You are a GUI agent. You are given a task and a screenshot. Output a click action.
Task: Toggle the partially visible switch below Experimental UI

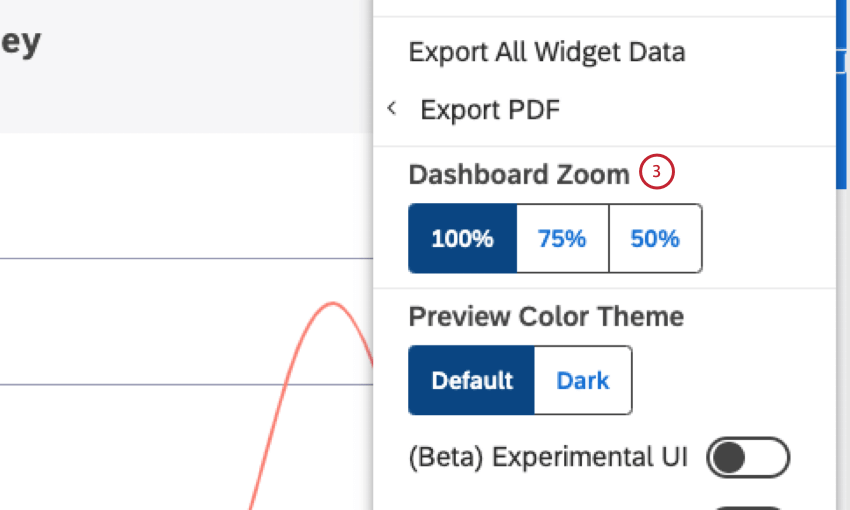pos(748,504)
